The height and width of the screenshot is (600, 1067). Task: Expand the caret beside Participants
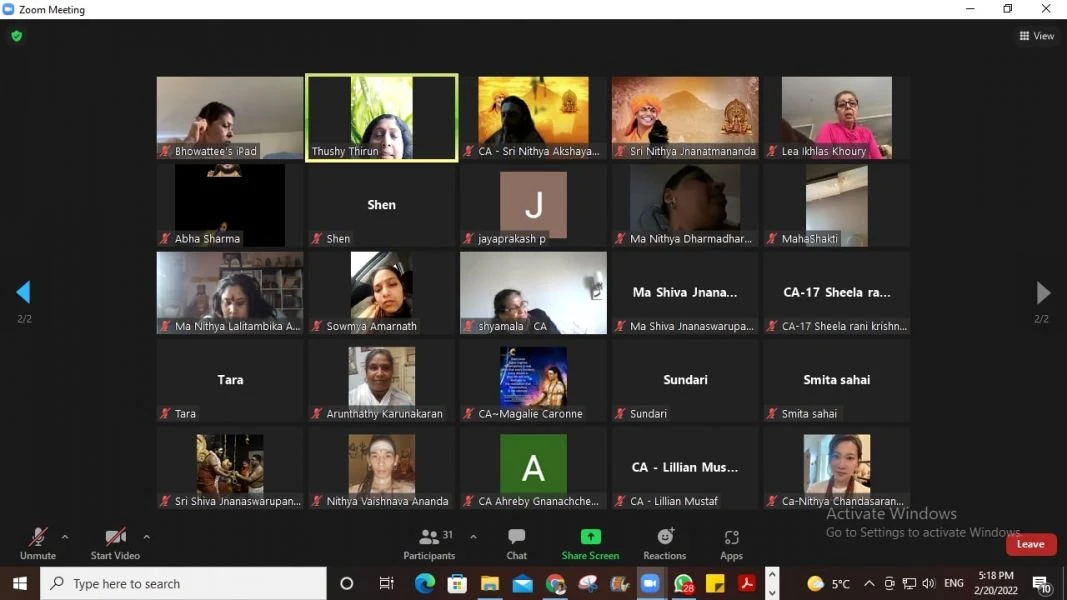click(x=473, y=537)
